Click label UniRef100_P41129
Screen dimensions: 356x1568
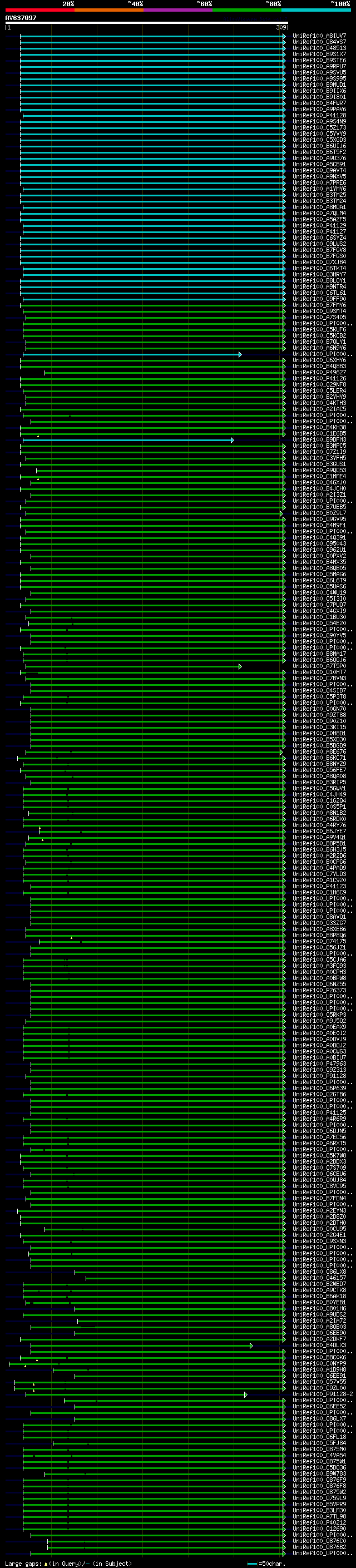coord(319,226)
